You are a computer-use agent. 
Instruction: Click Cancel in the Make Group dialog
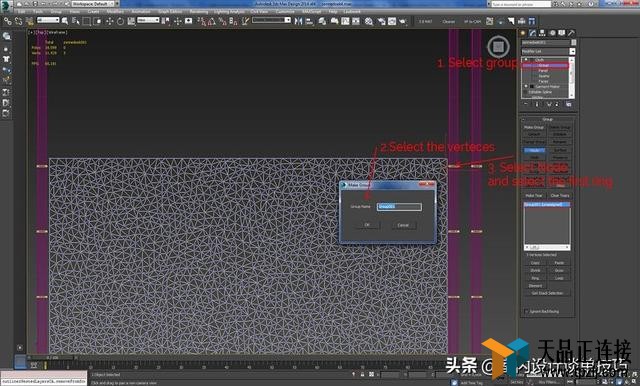pyautogui.click(x=403, y=225)
